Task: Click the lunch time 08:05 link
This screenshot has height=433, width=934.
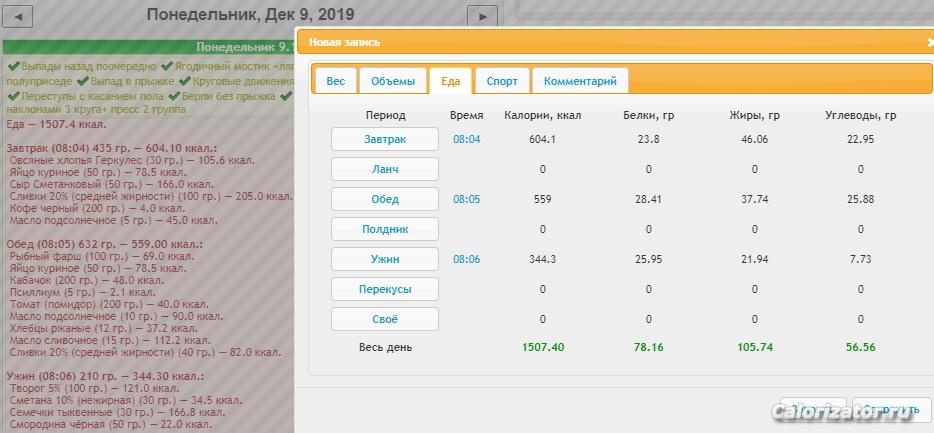Action: click(x=466, y=199)
